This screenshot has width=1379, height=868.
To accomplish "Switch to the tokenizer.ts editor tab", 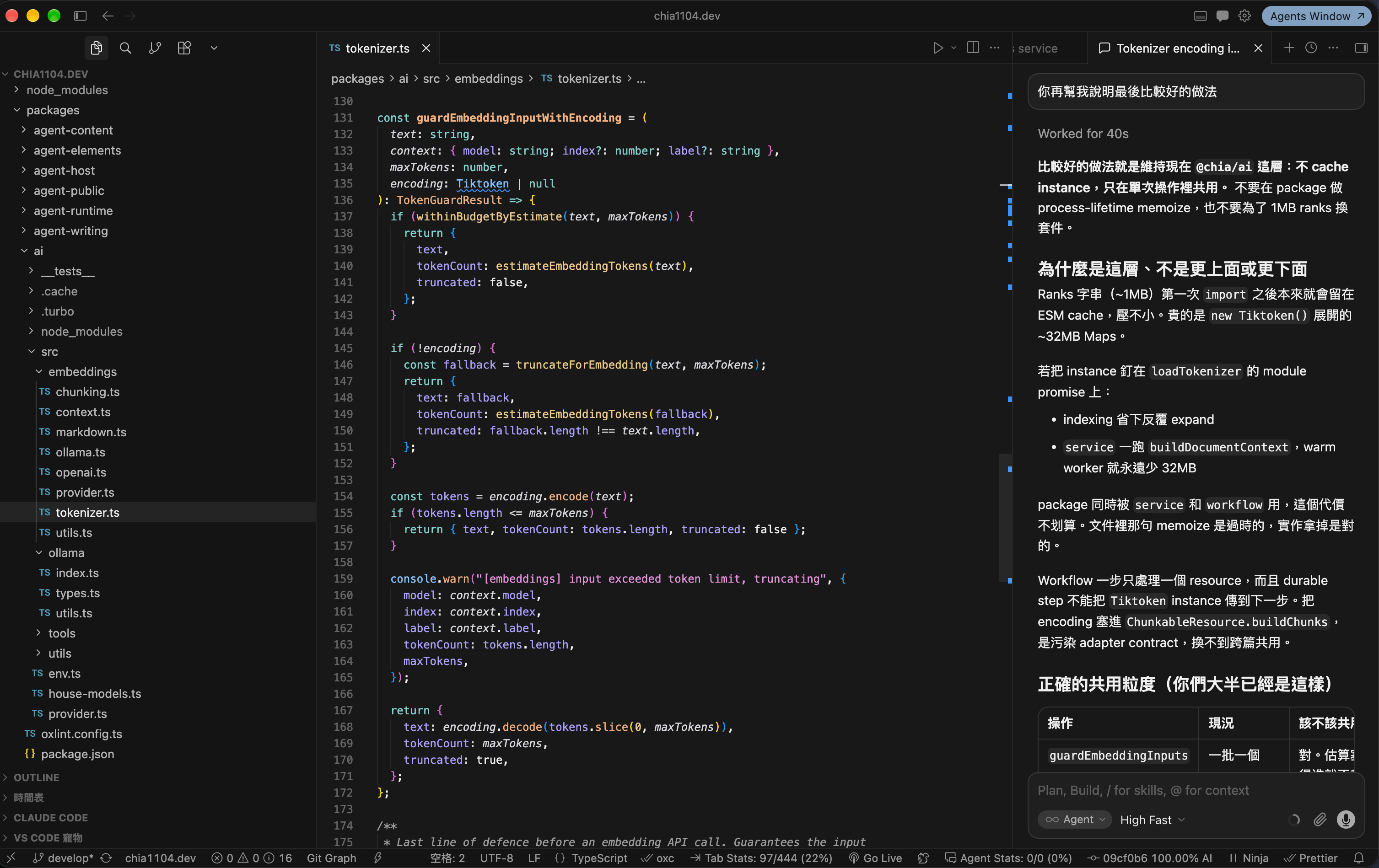I will click(378, 48).
